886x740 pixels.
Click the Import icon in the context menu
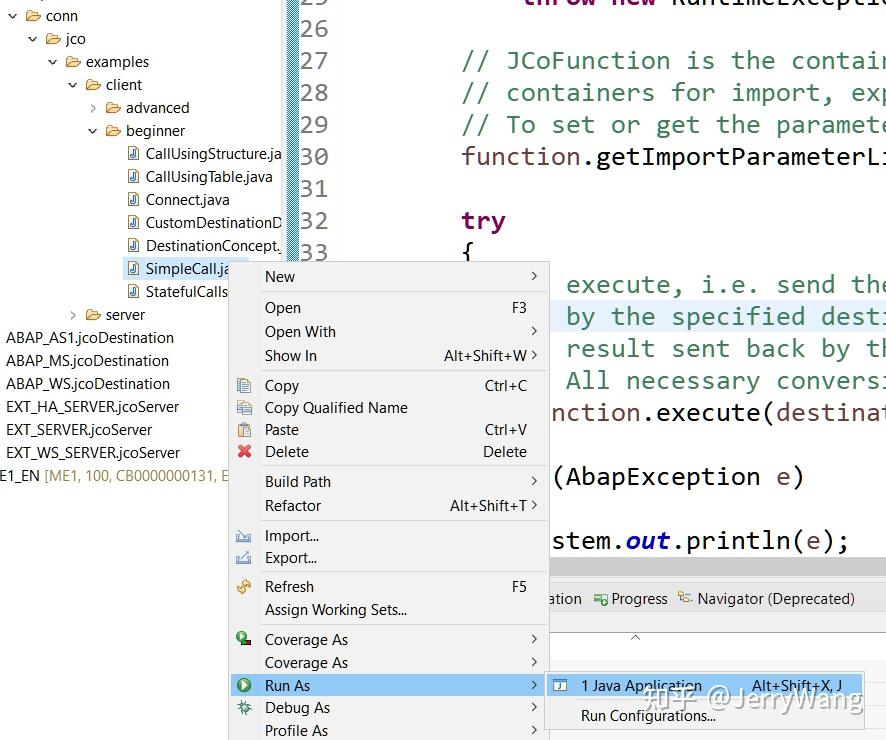pos(245,535)
